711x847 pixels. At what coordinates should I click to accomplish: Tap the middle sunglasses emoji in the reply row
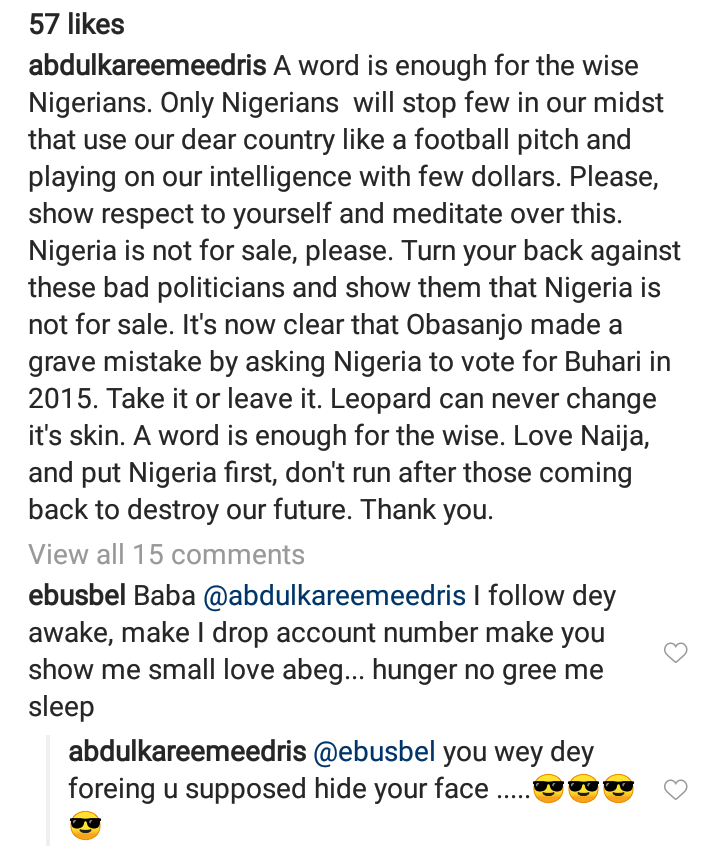click(x=584, y=790)
